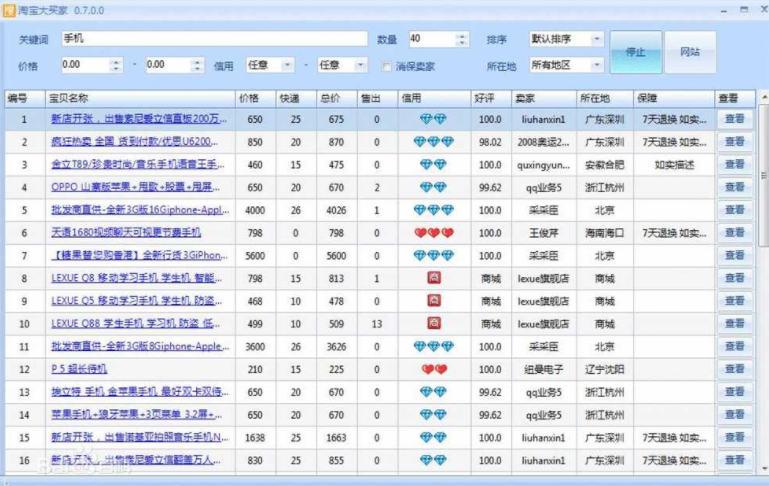Decrease minimum 价格 with down arrow
The width and height of the screenshot is (769, 486).
click(116, 69)
